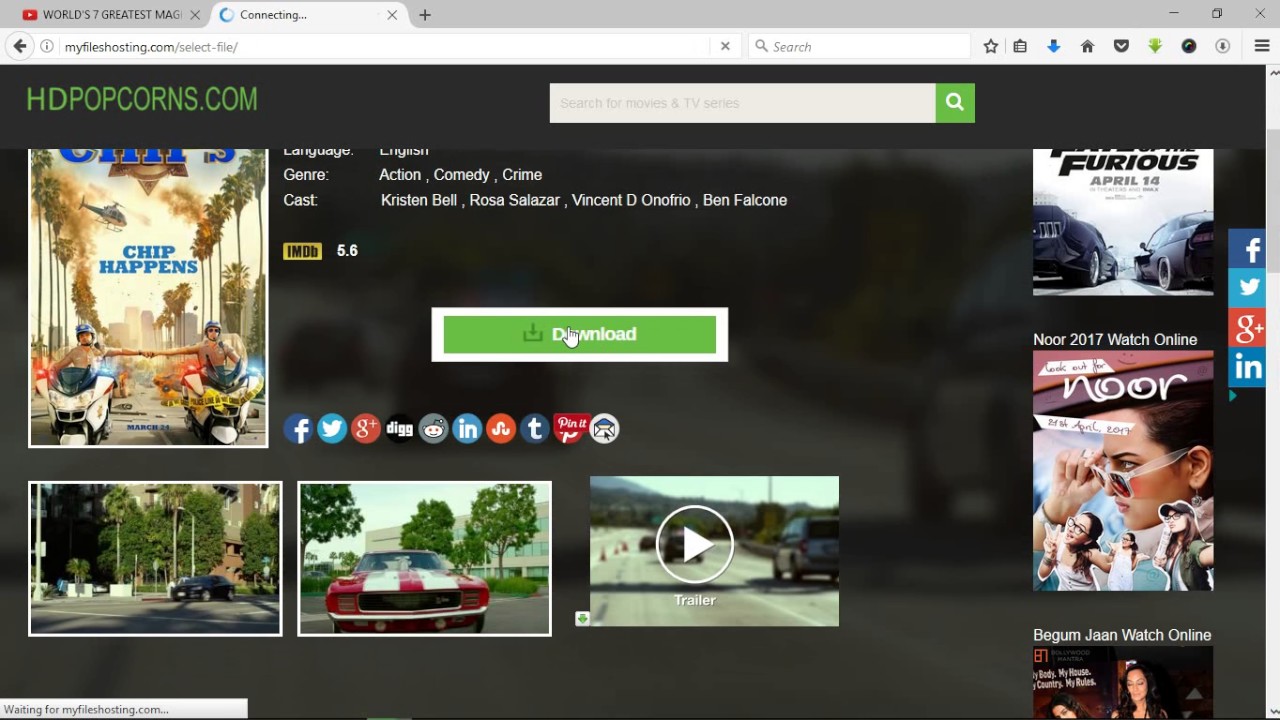The height and width of the screenshot is (720, 1280).
Task: Click the Firefox Search box
Action: pos(860,46)
